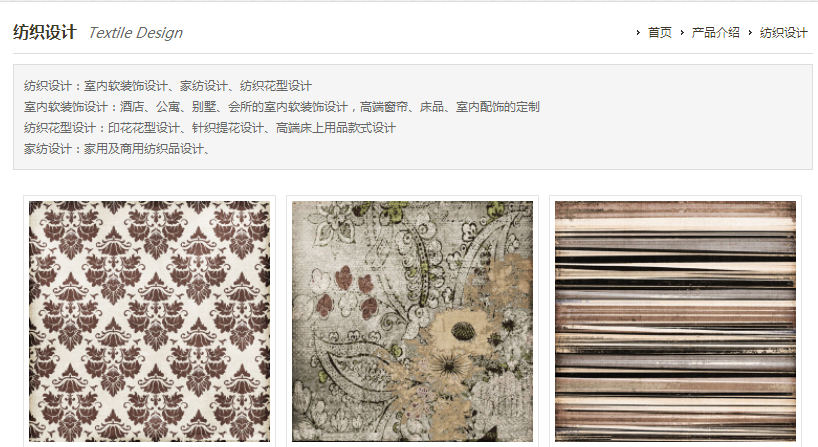The image size is (818, 447).
Task: Select 纺织设计 in the breadcrumb trail
Action: (x=784, y=33)
